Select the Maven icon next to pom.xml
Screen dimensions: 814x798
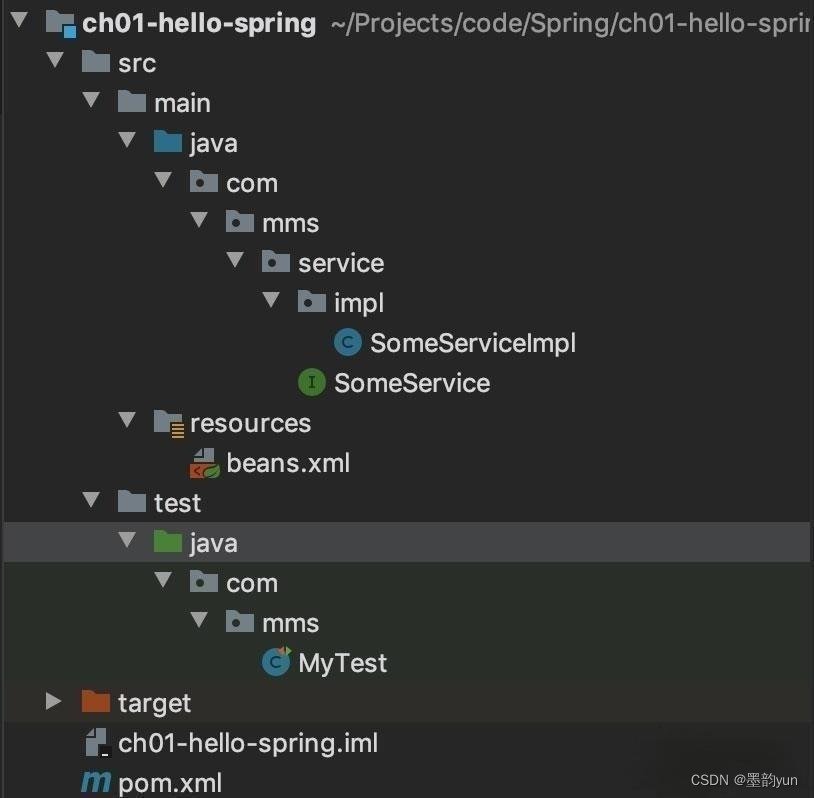95,783
